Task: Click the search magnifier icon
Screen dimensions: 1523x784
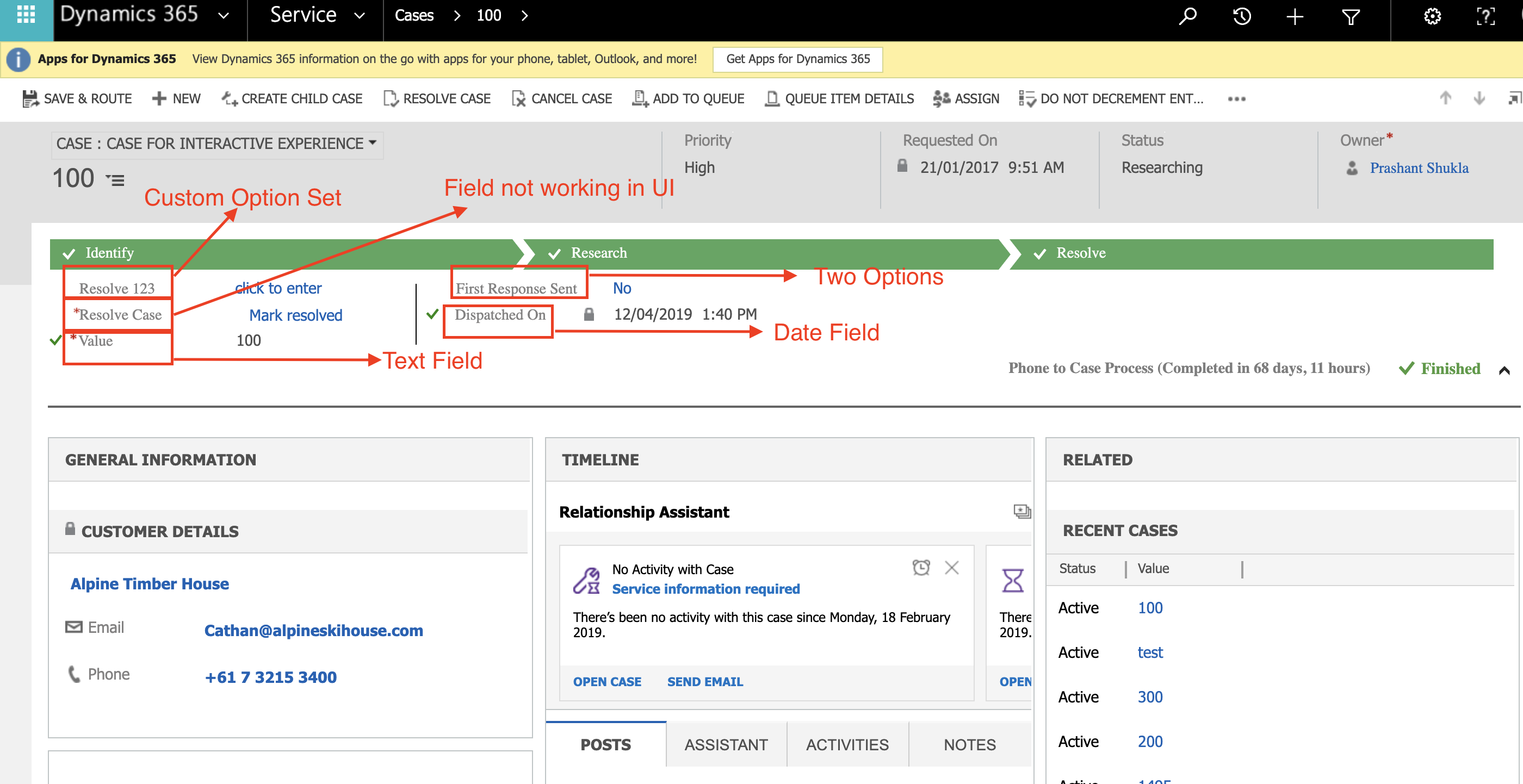Action: pos(1187,16)
